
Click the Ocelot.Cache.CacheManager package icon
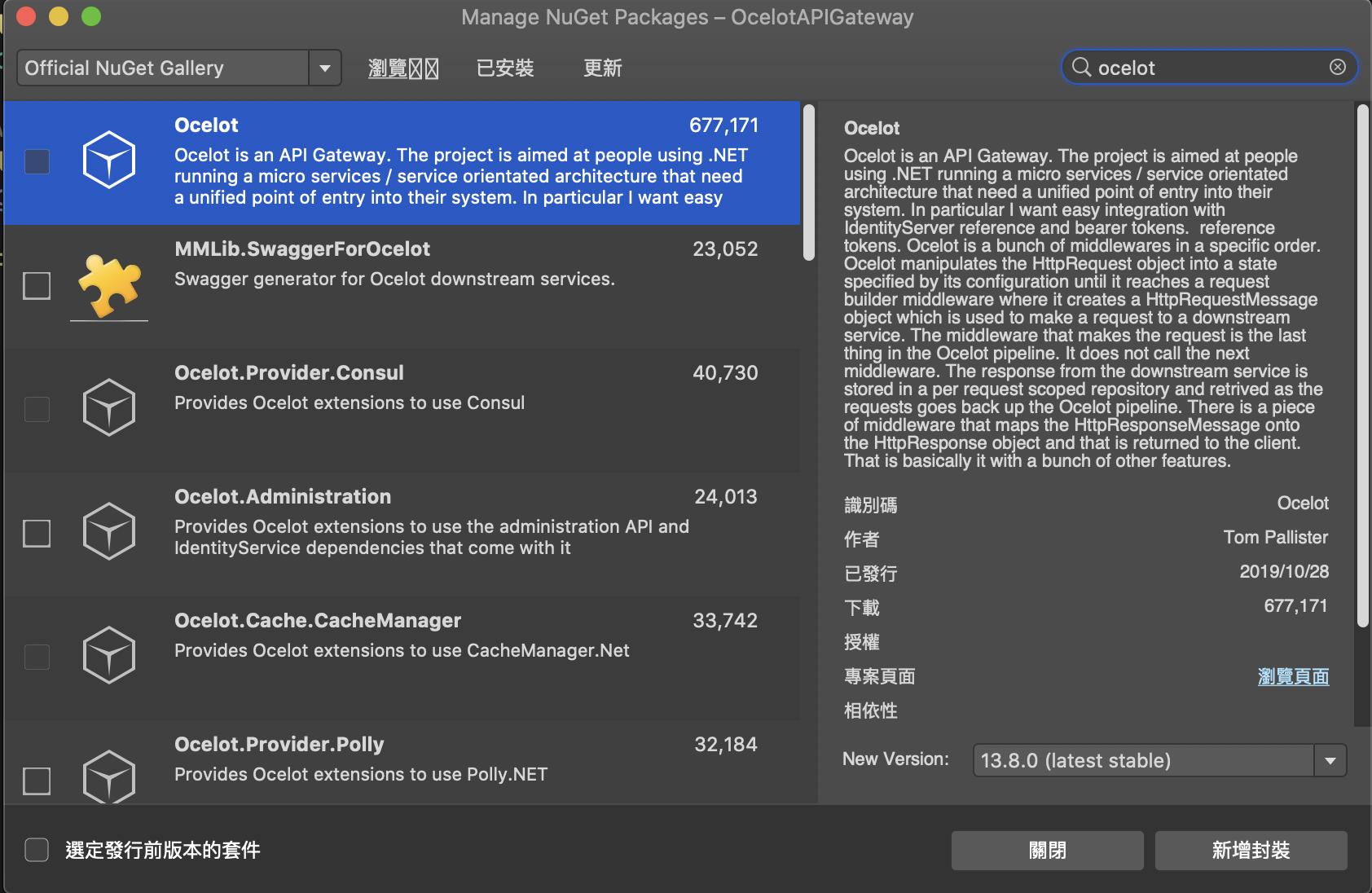[x=108, y=655]
